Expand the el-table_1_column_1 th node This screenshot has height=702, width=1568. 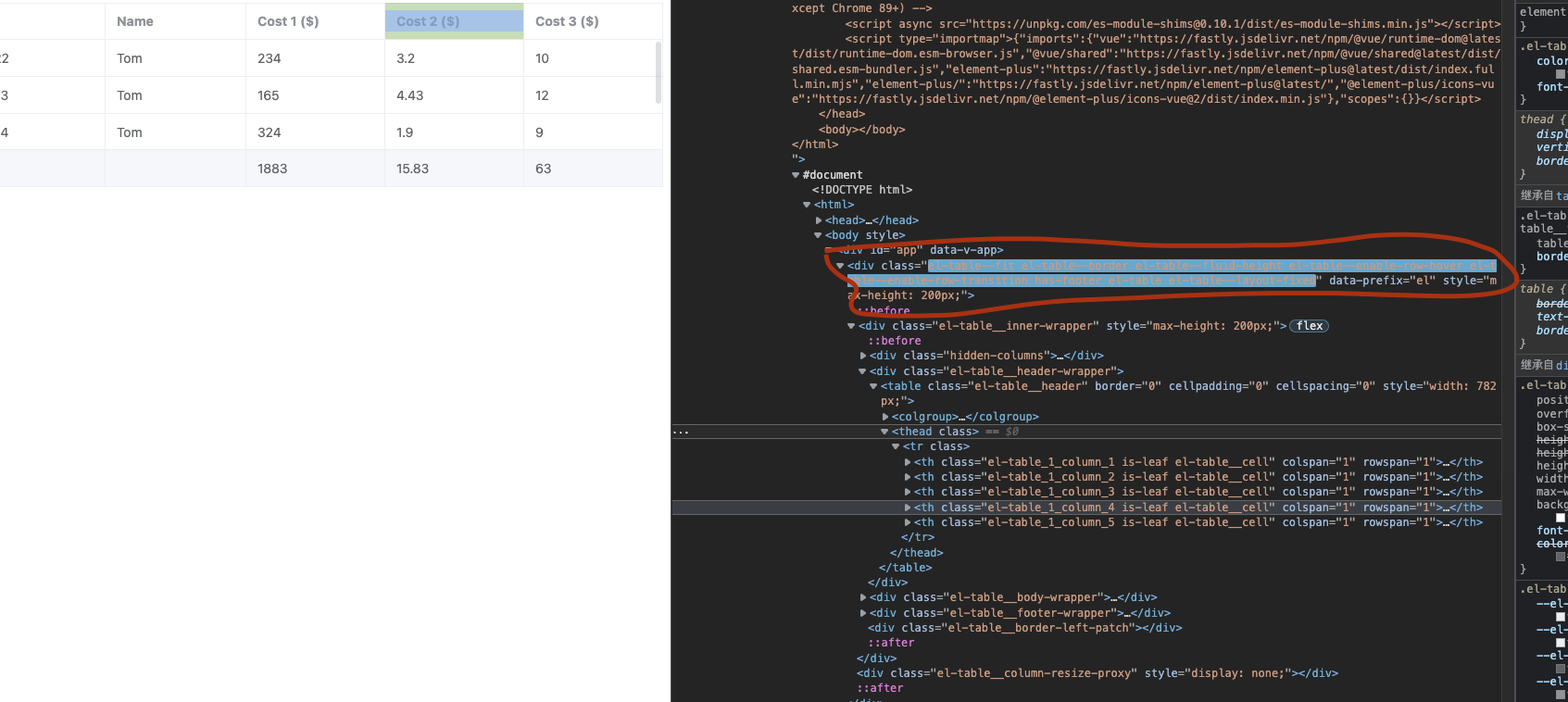(x=908, y=462)
